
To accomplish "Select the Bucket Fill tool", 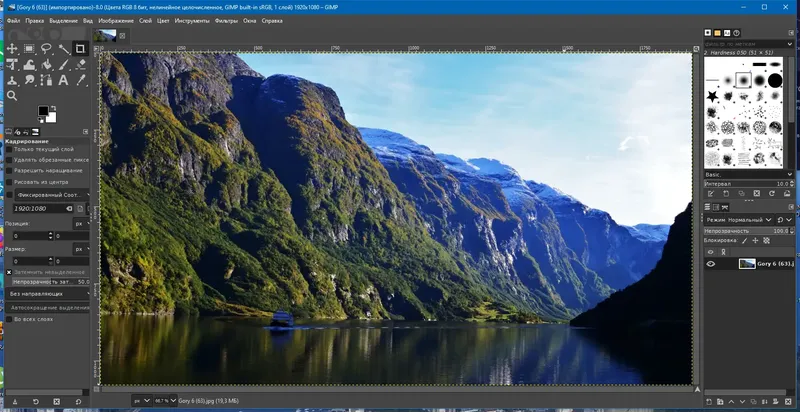I will 46,65.
